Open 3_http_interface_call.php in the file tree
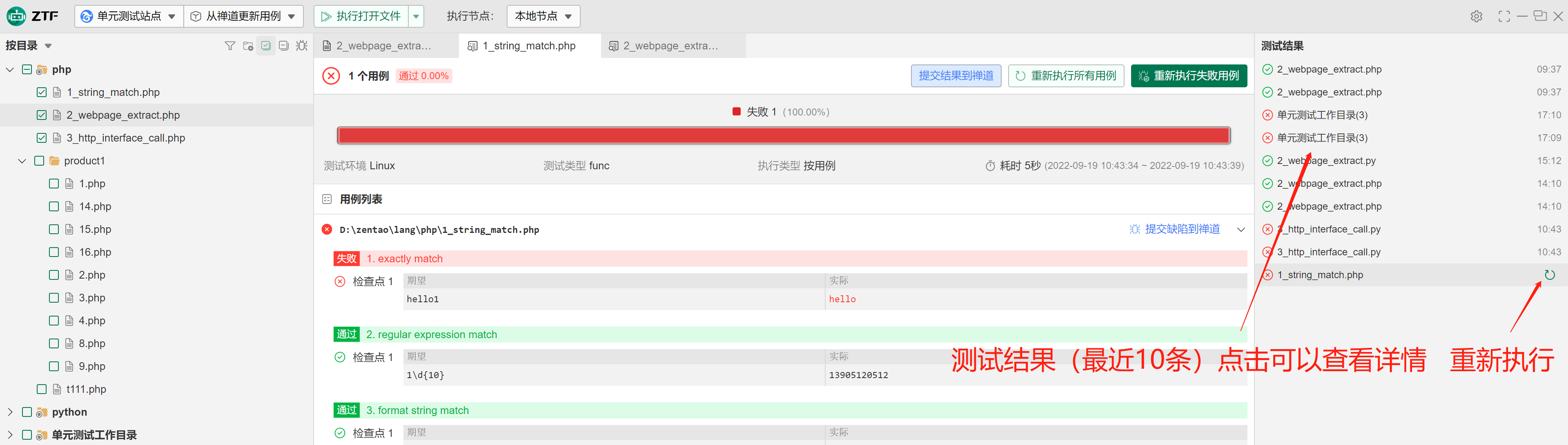 point(125,138)
